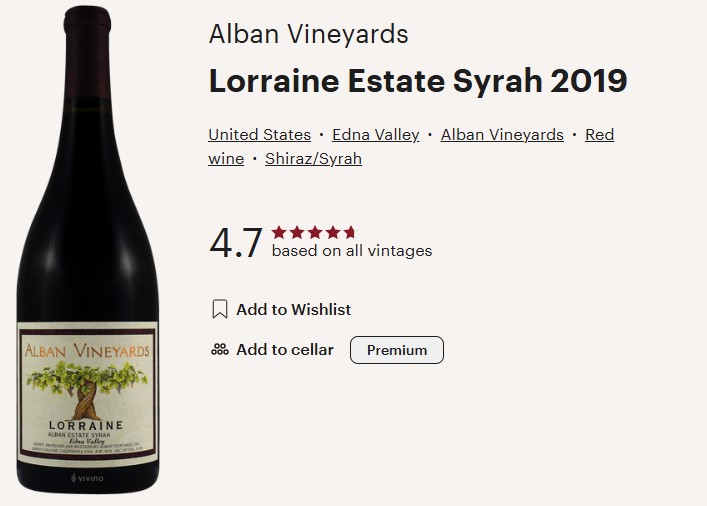The height and width of the screenshot is (506, 707).
Task: Click the bookmark icon for Wishlist
Action: 220,310
